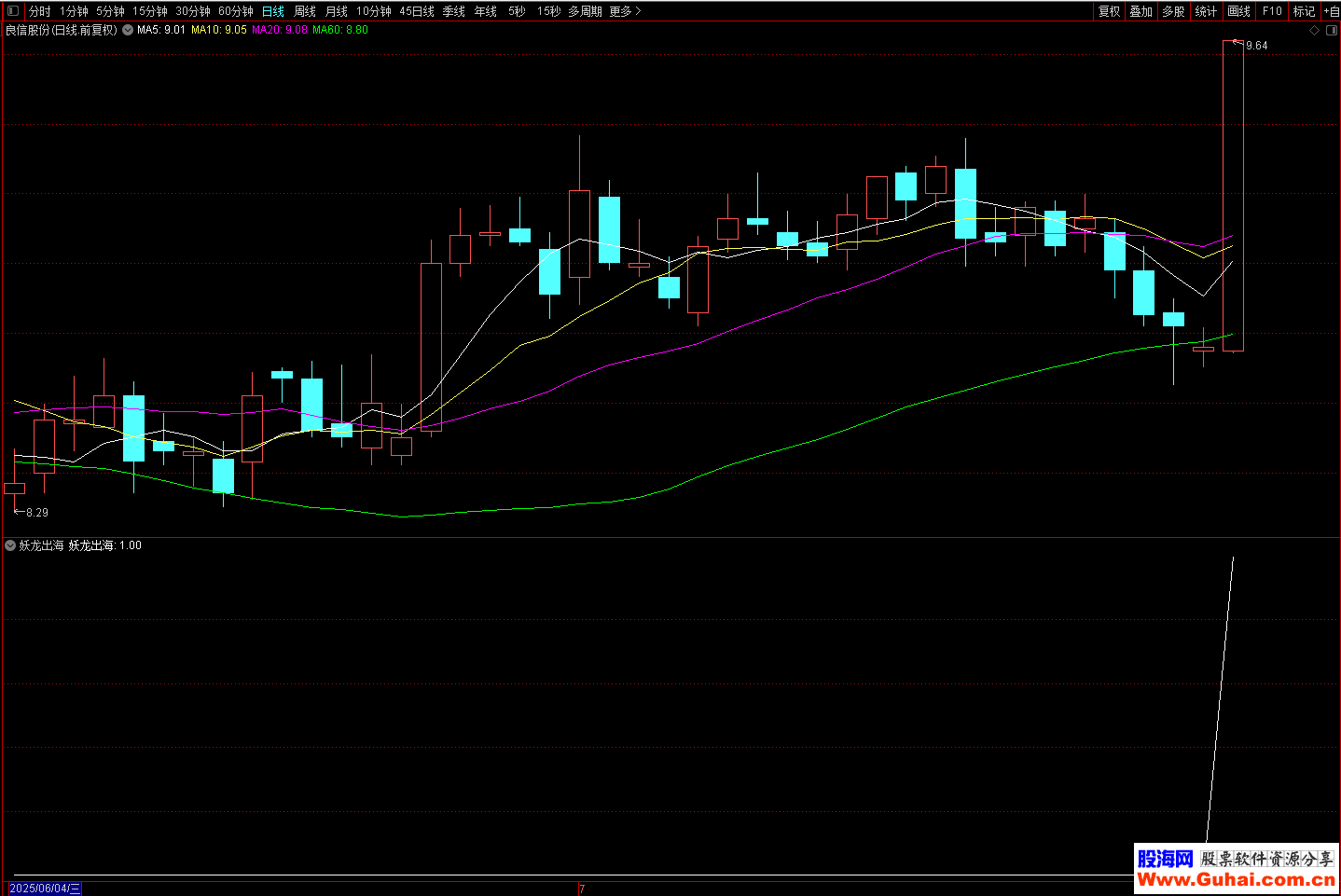
Task: Click the 2025/06/04/三 date label
Action: tap(45, 889)
